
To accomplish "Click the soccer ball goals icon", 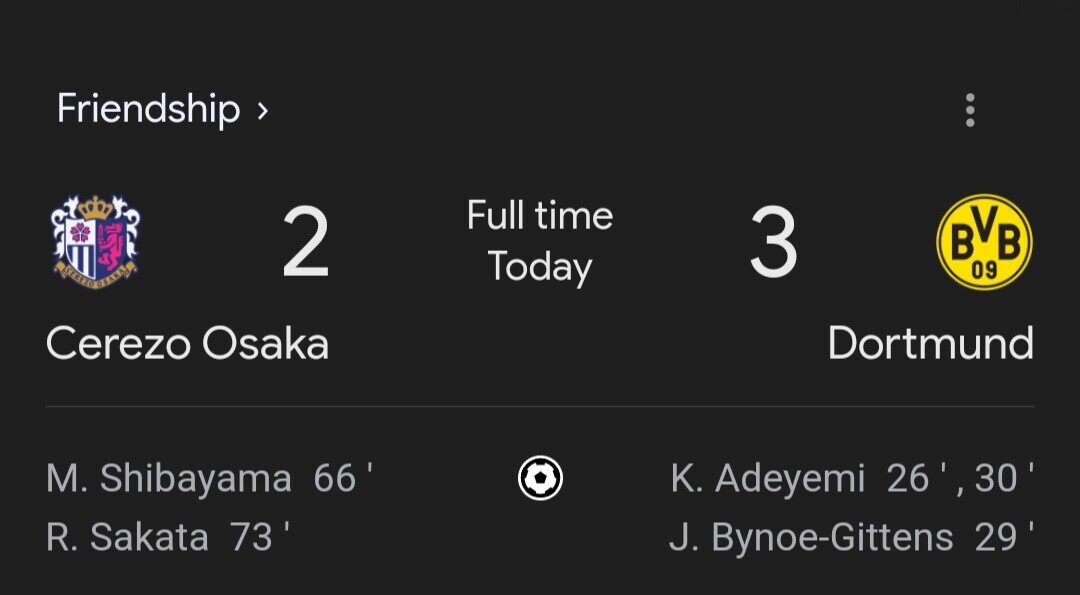I will tap(540, 478).
